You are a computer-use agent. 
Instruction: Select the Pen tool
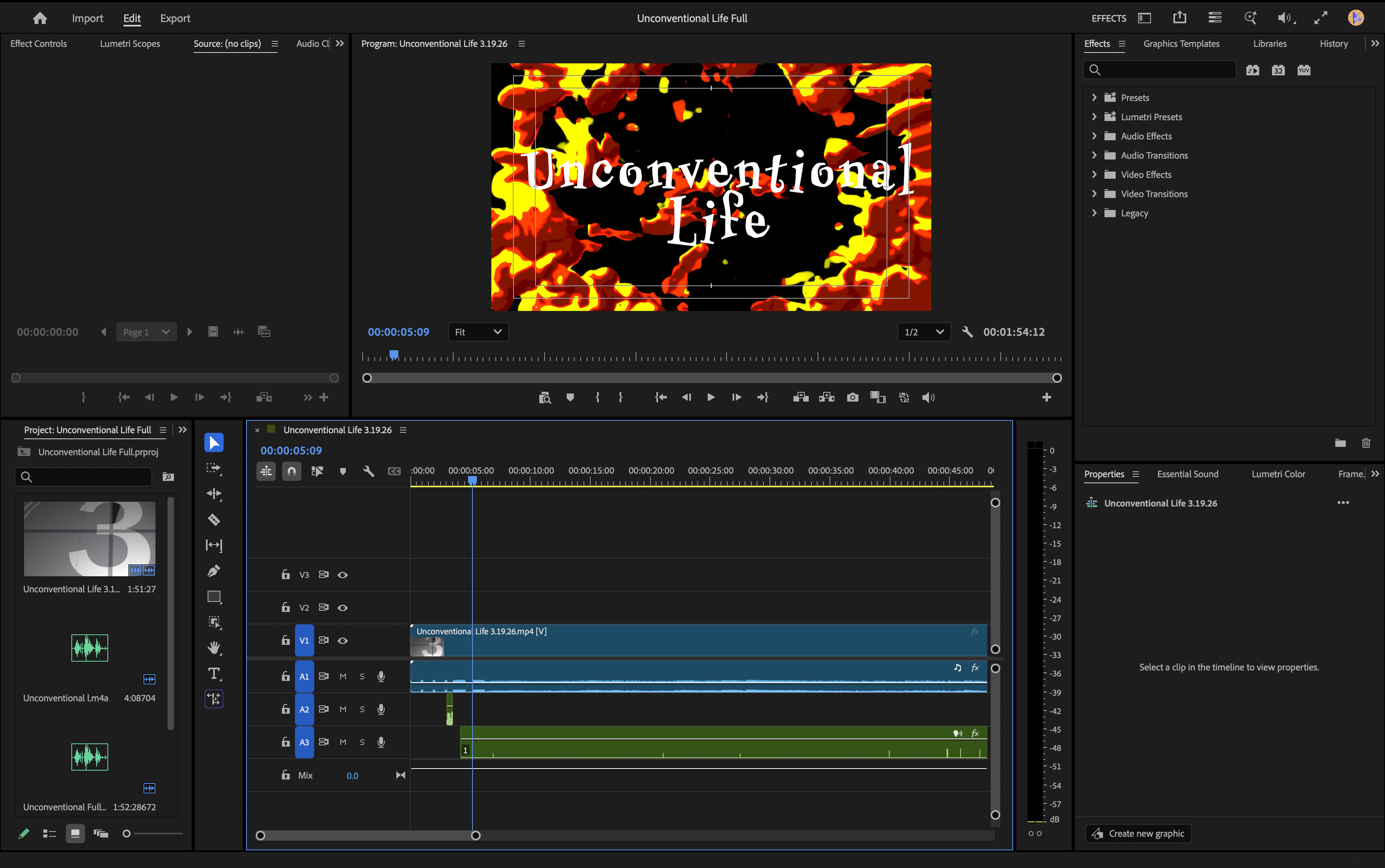[x=214, y=571]
